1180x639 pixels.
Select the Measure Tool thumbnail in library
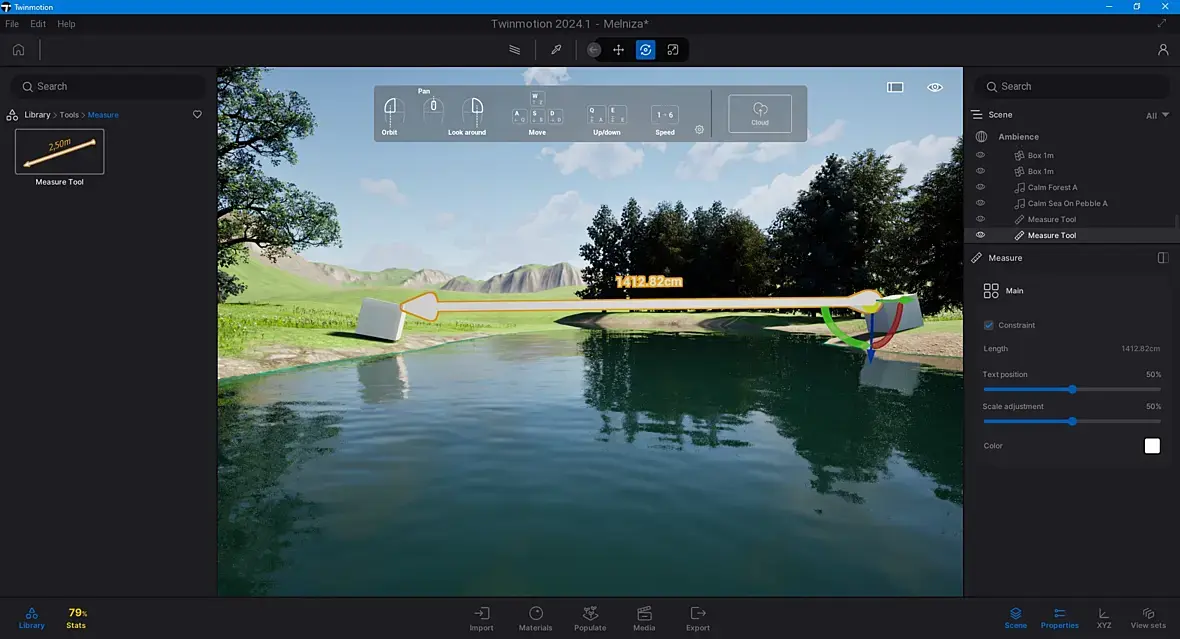coord(59,151)
